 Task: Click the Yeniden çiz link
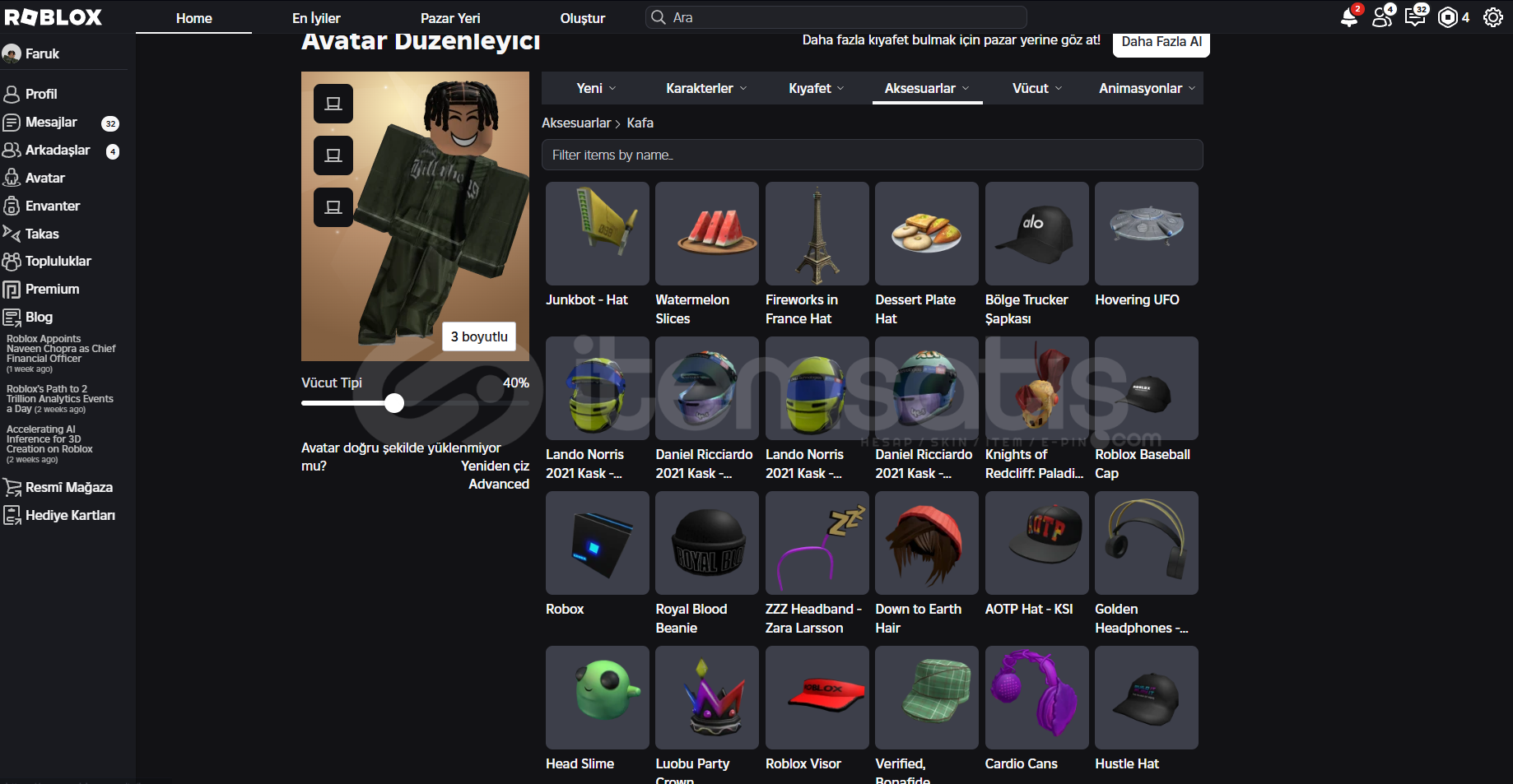click(x=495, y=466)
